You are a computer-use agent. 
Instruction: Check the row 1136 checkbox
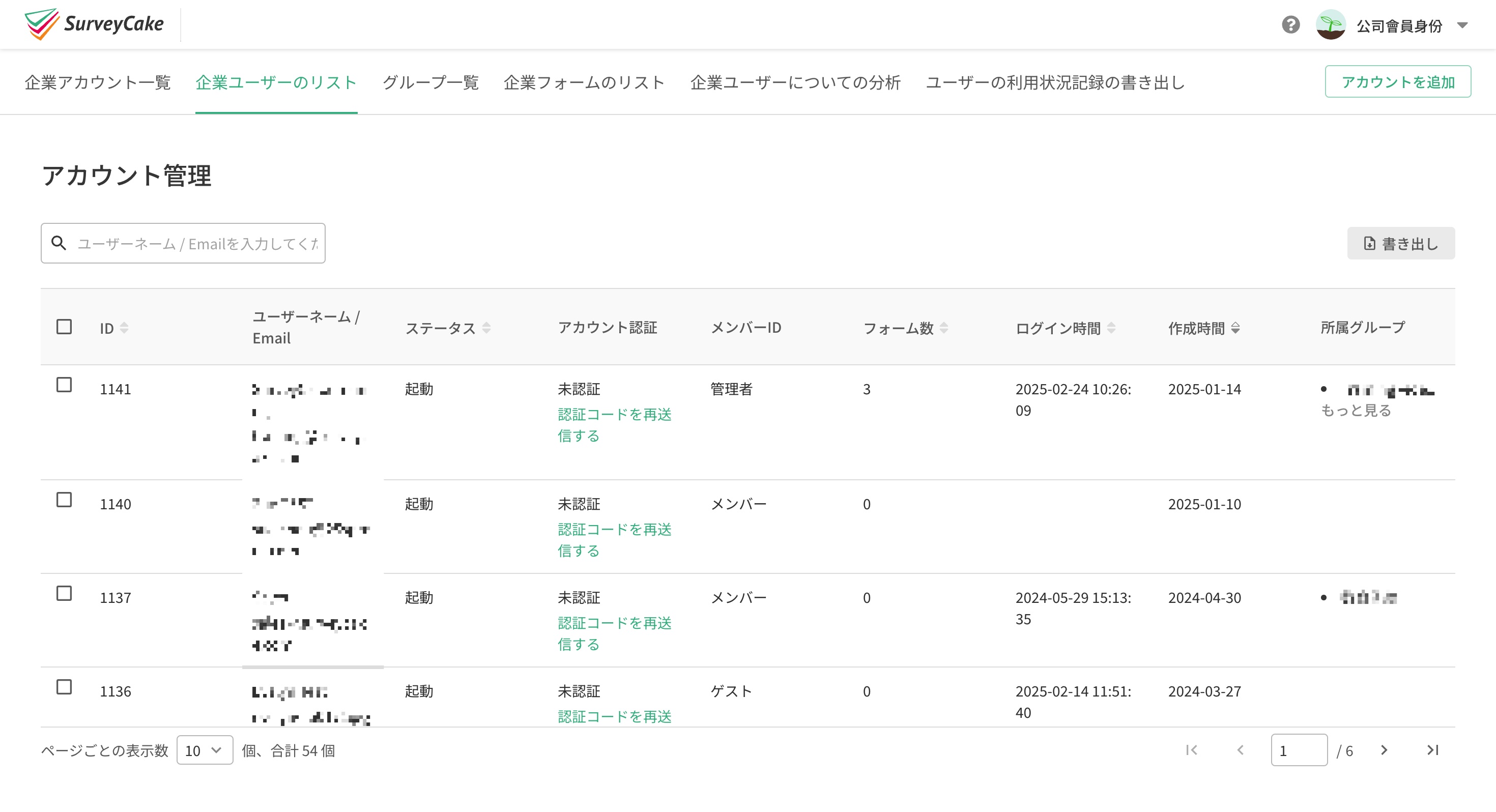(64, 687)
